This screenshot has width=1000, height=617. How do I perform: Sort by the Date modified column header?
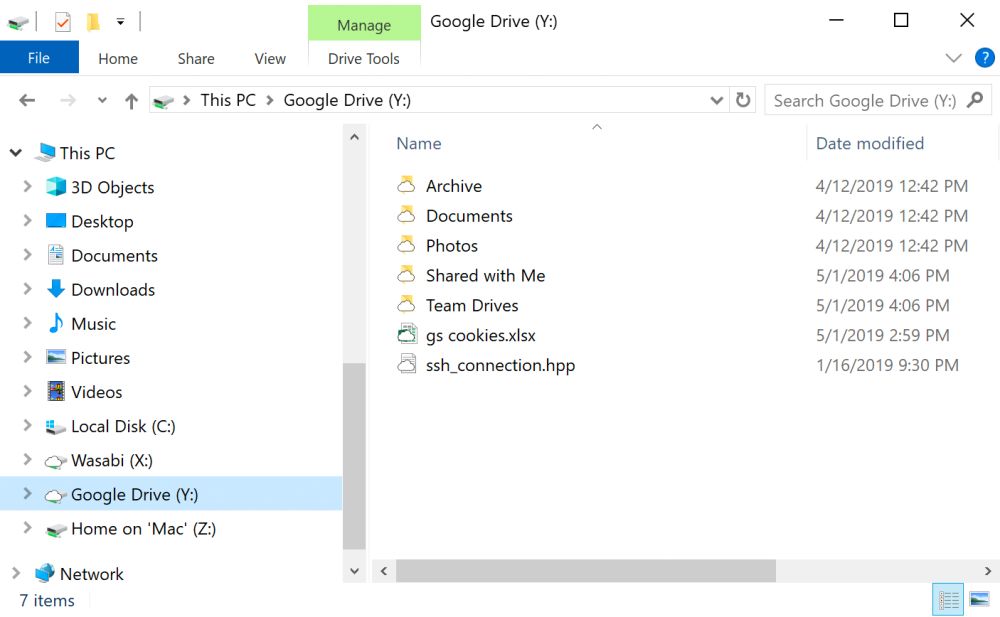[870, 144]
